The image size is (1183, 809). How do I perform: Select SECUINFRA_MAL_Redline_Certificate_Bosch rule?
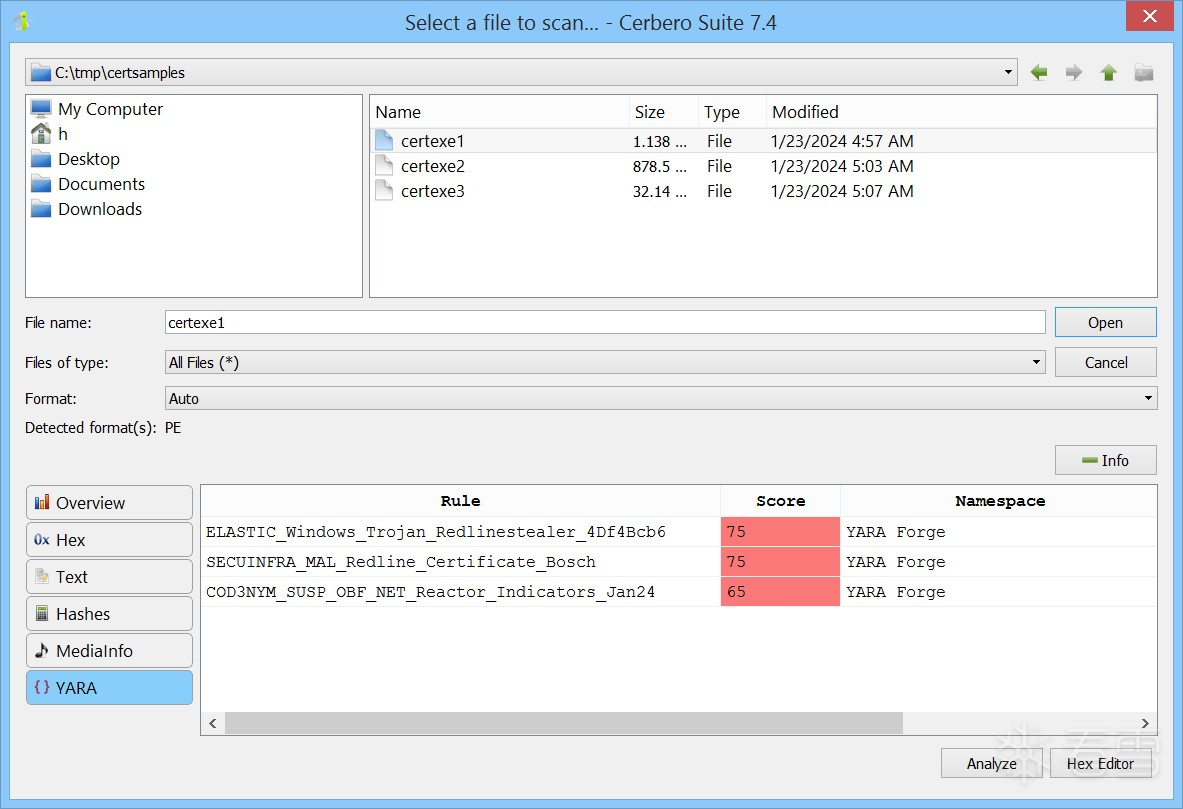(x=401, y=562)
